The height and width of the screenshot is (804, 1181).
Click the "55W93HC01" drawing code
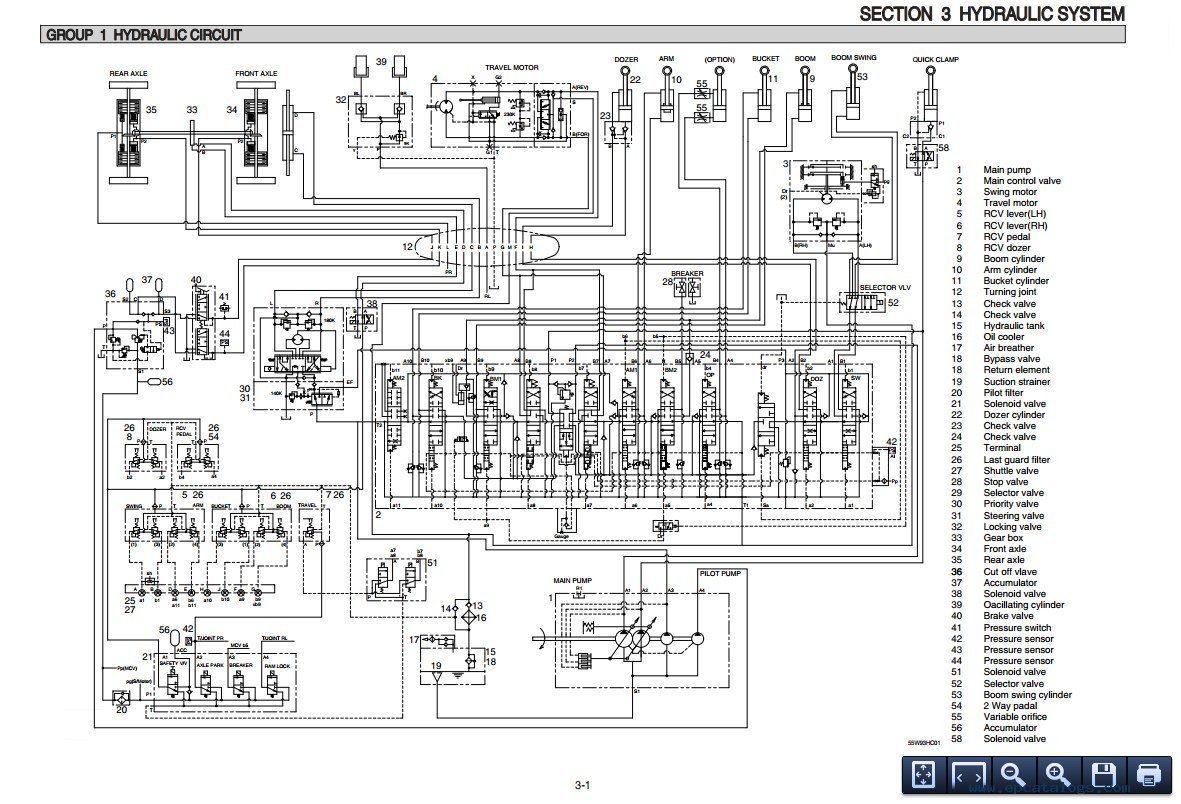(x=924, y=742)
